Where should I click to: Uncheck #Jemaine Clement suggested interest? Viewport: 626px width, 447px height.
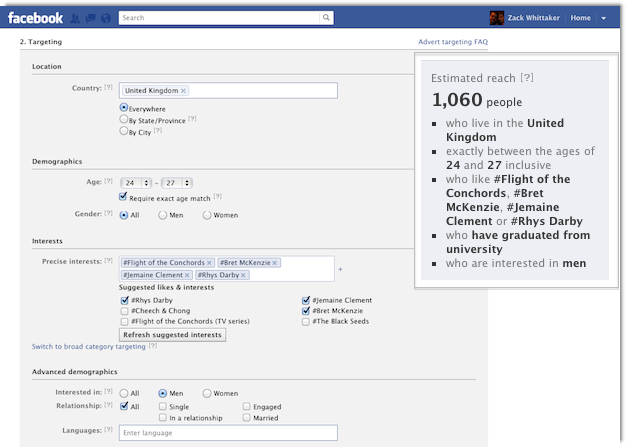(x=306, y=300)
